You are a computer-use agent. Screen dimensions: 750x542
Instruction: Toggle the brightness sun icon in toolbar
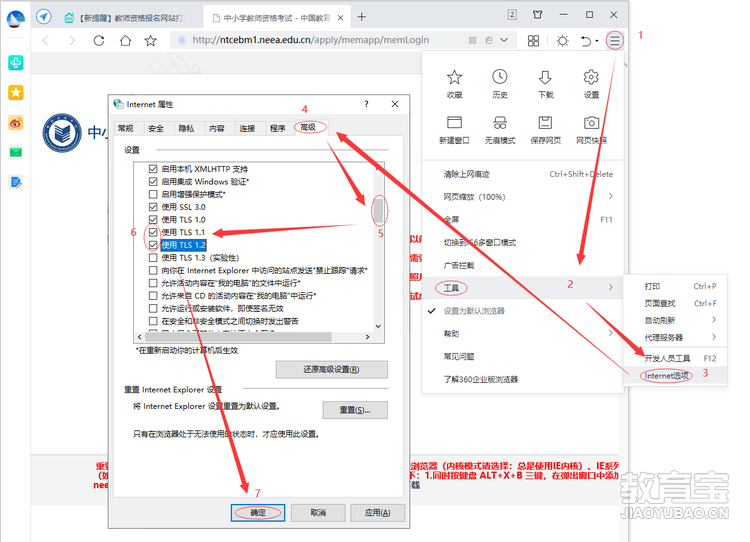click(x=562, y=41)
